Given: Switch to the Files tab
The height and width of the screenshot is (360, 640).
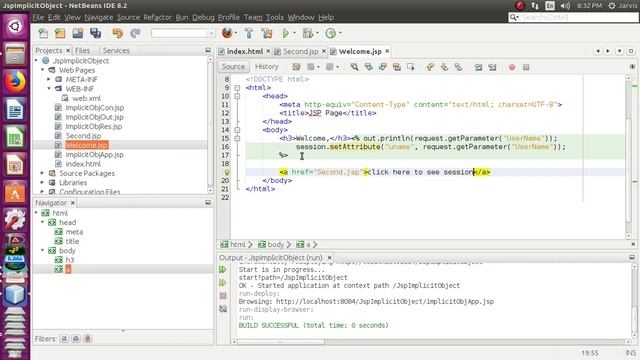Looking at the screenshot, I should (x=82, y=50).
